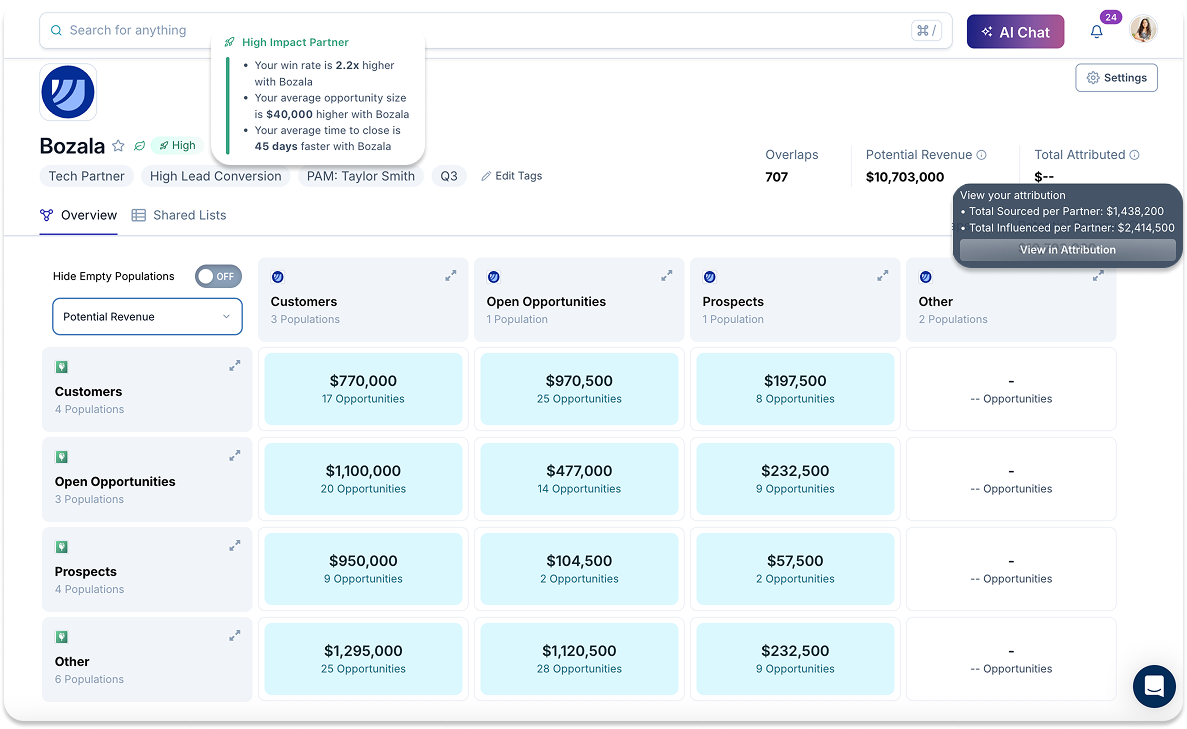Click Potential Revenue value $10,703,000
Screen dimensions: 1187x729
[x=905, y=177]
